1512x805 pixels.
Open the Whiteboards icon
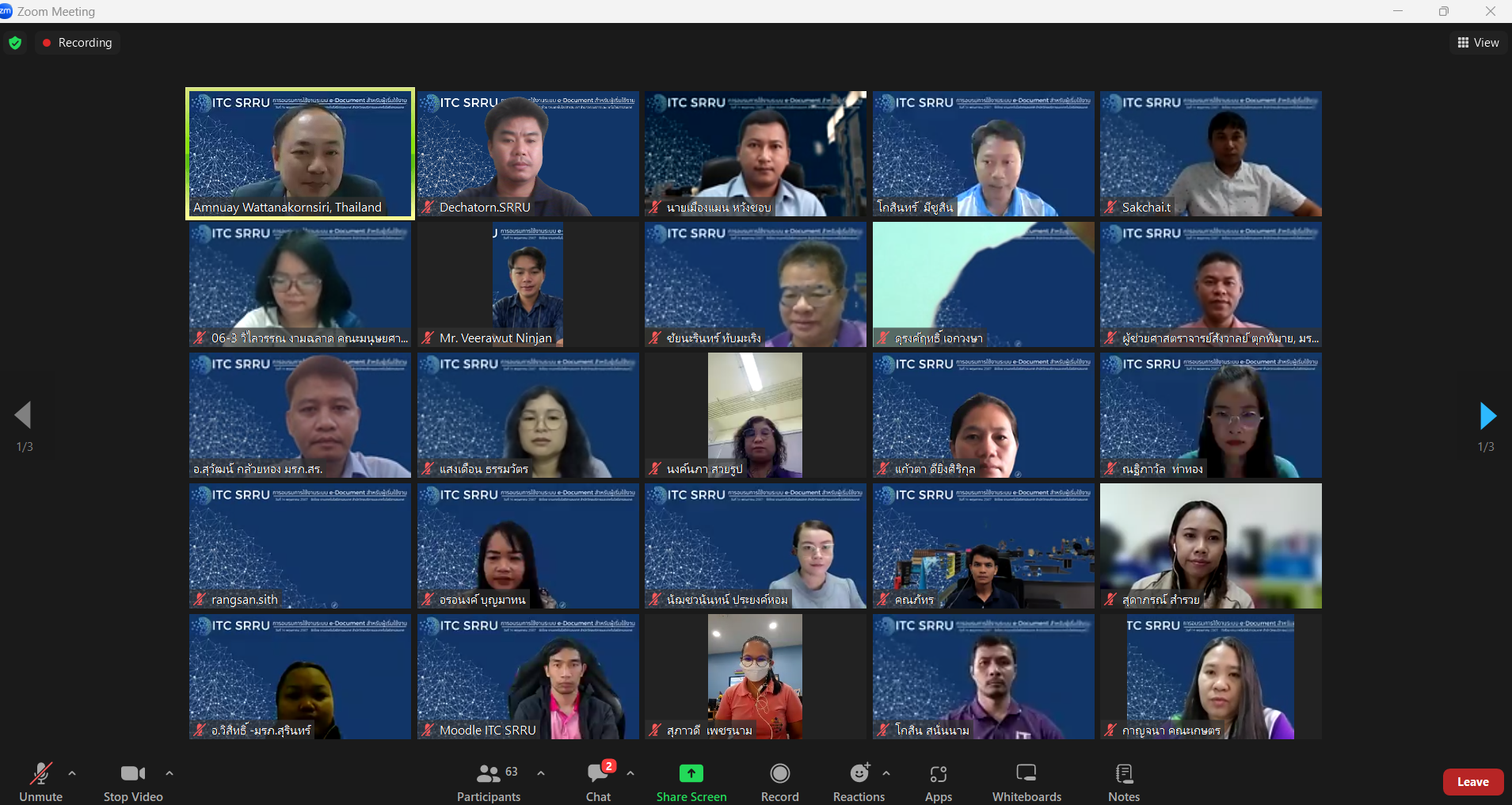point(1026,773)
